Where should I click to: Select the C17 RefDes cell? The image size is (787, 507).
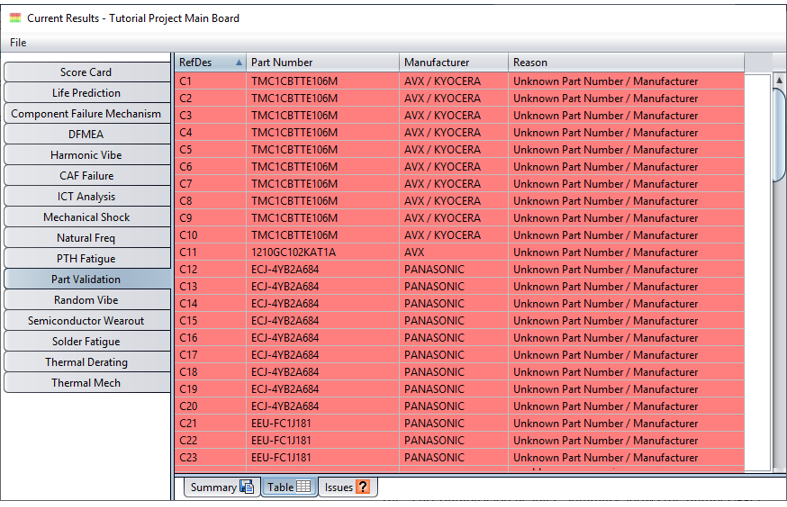211,355
